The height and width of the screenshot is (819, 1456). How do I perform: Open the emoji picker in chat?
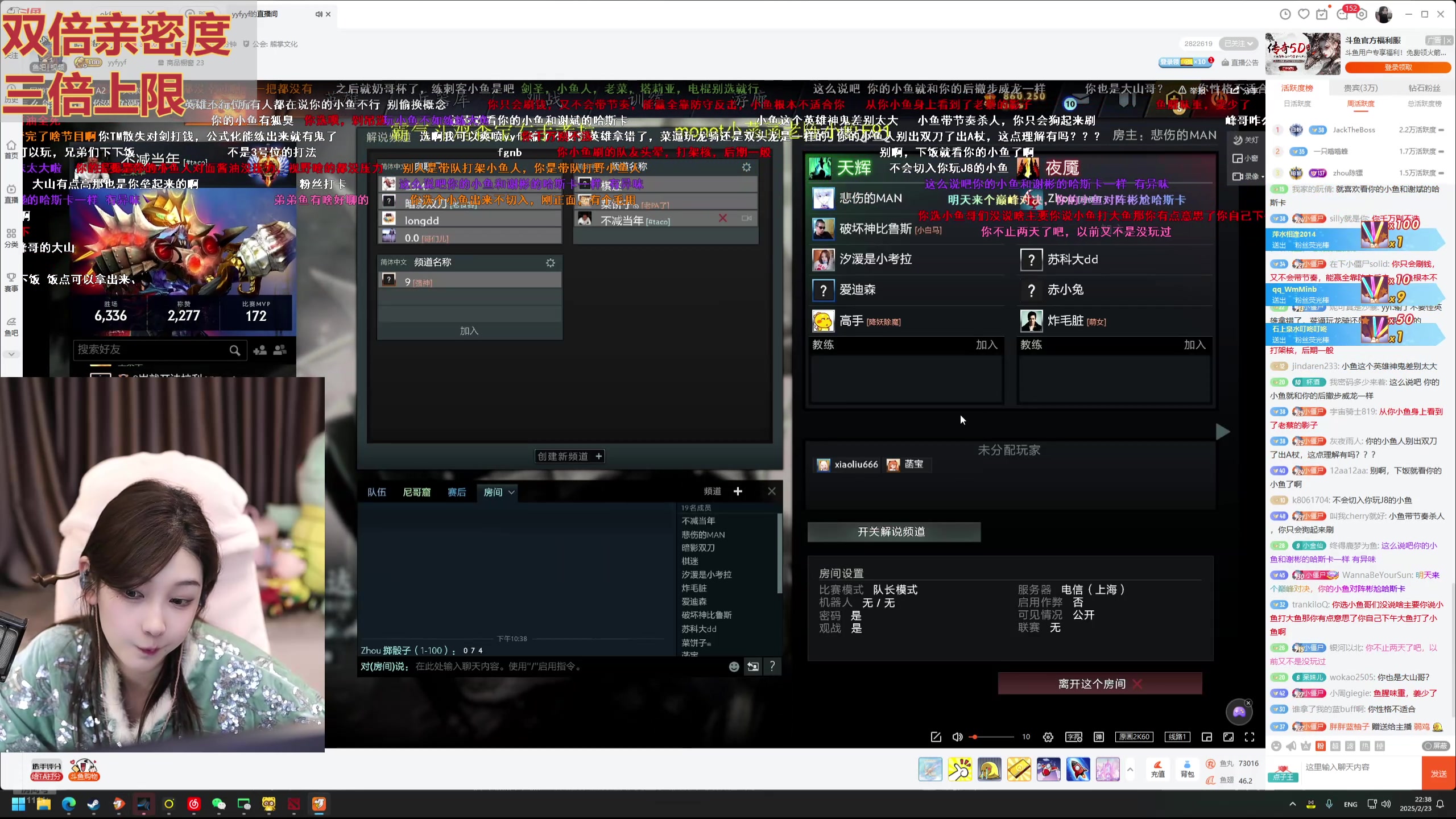1276,746
